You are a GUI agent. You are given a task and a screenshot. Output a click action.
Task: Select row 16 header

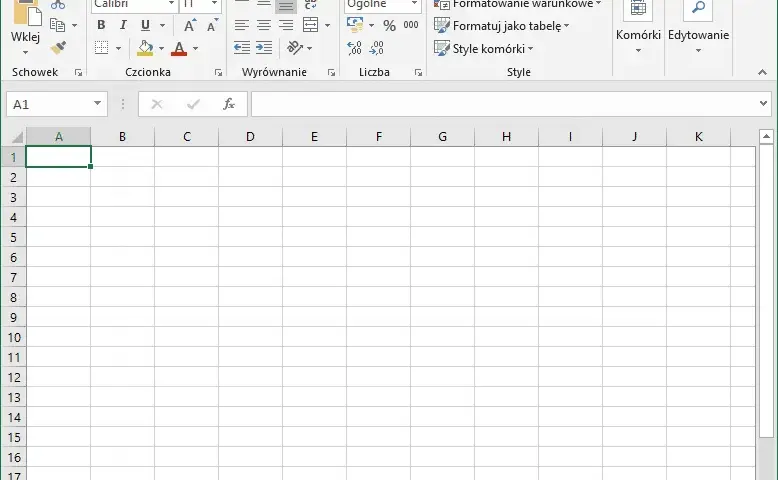pos(13,457)
